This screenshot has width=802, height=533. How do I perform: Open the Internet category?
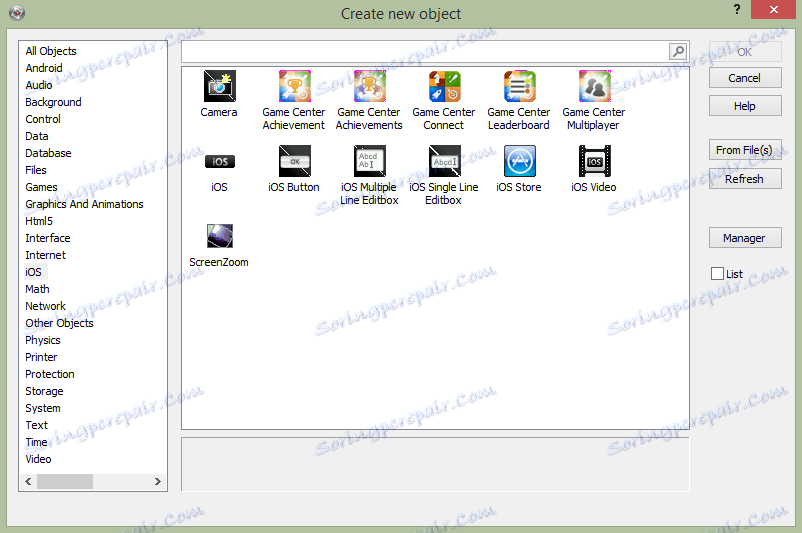coord(46,255)
